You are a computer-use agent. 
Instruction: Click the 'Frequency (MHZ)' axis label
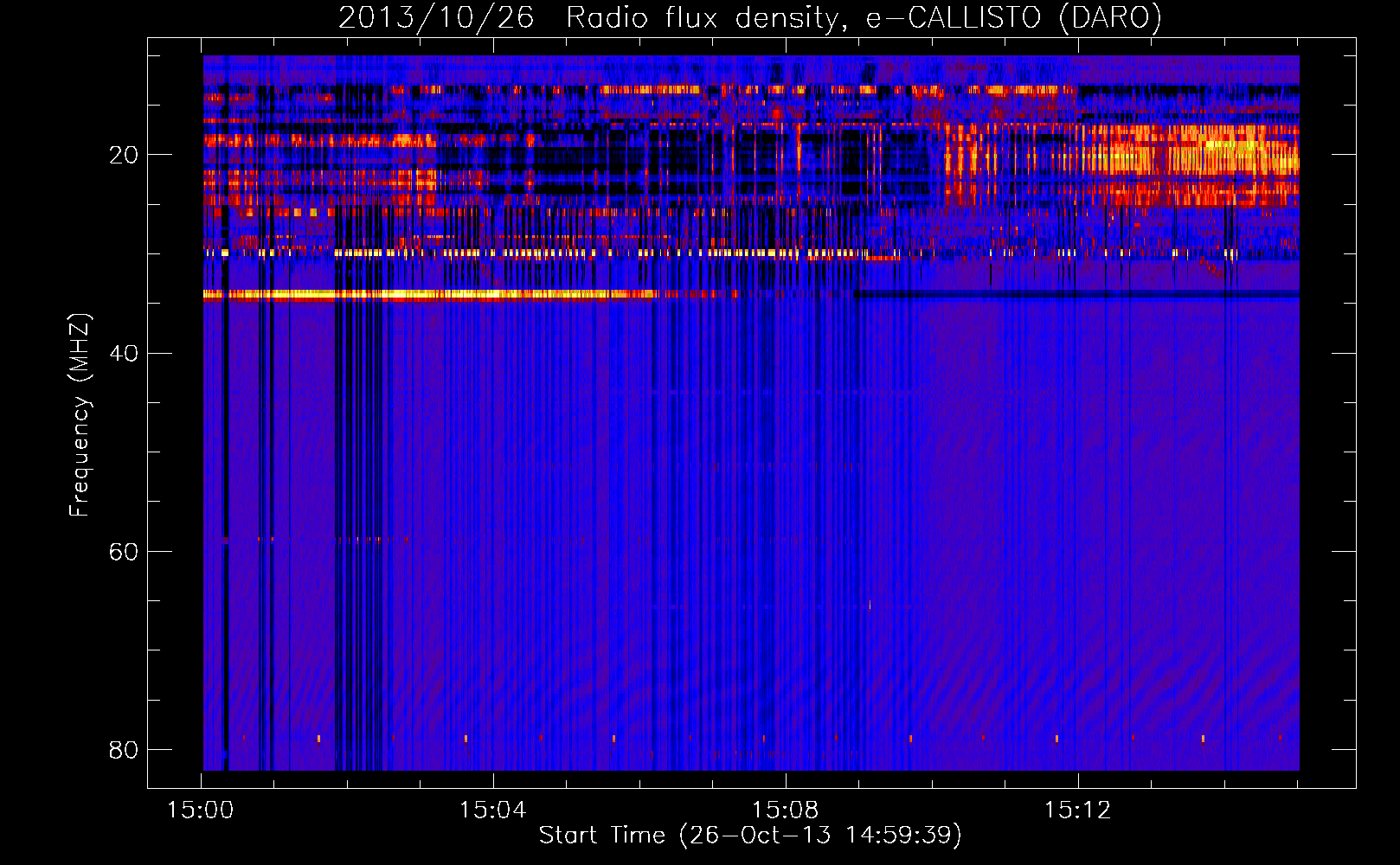click(79, 415)
